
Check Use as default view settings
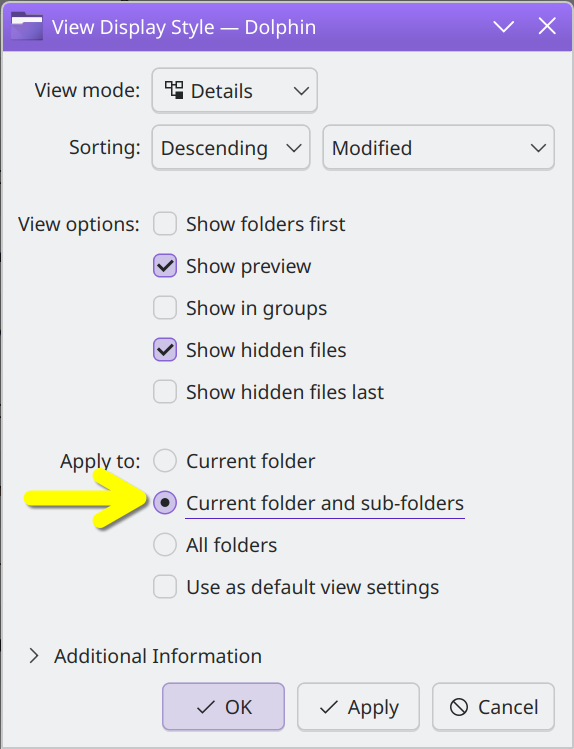tap(165, 587)
